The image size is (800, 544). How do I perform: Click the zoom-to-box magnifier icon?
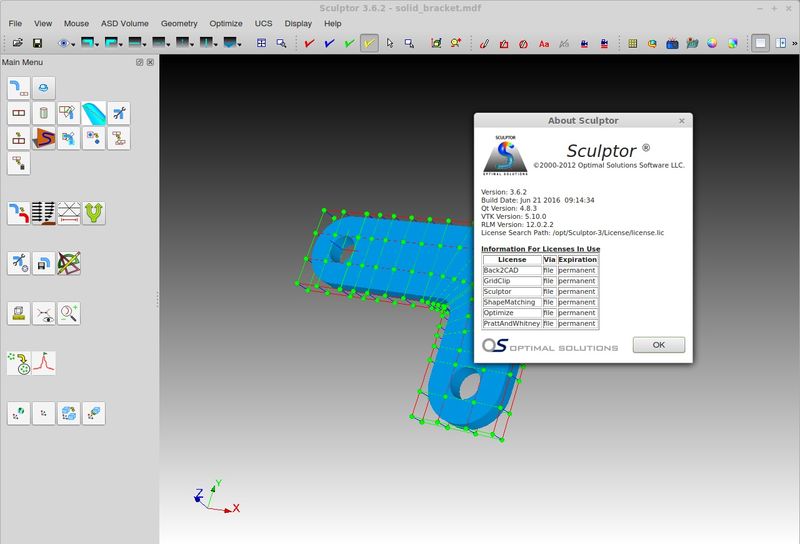pos(281,43)
